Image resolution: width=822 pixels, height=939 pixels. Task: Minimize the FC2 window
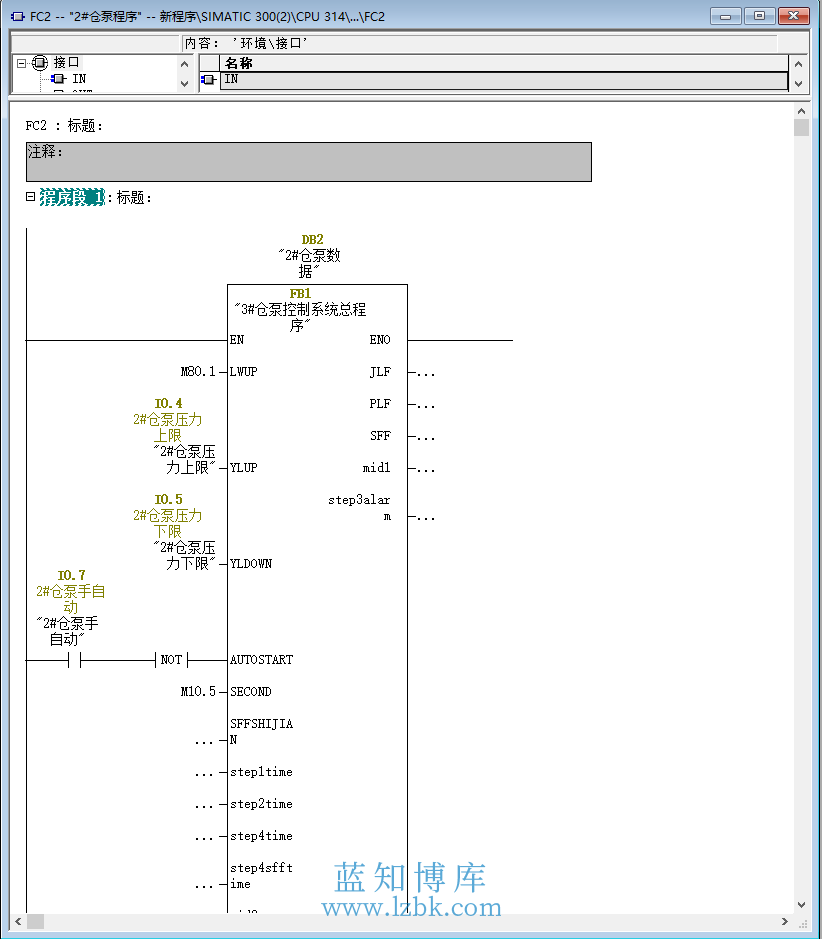tap(726, 16)
